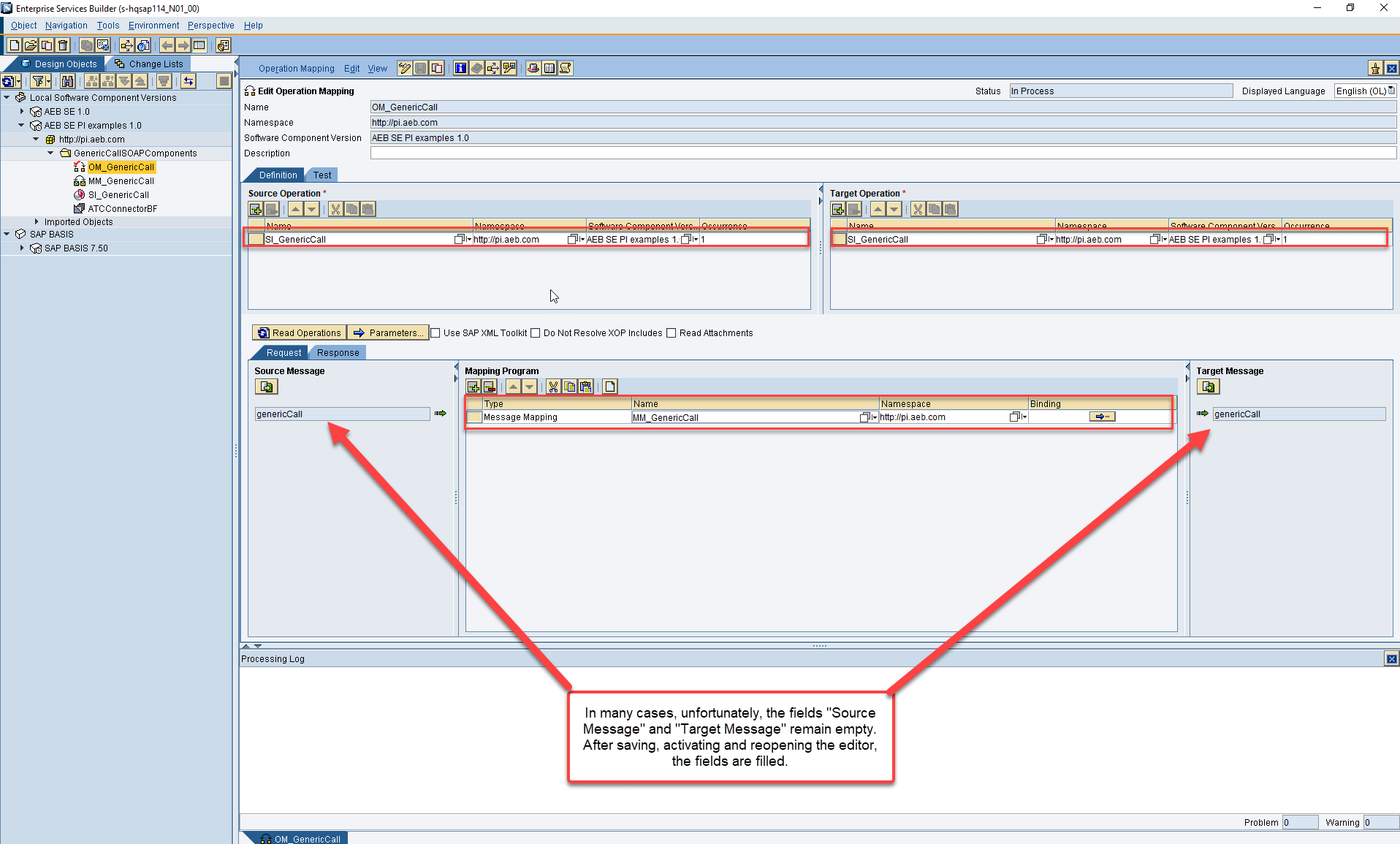Image resolution: width=1400 pixels, height=844 pixels.
Task: Check Do Not Resolve XOP Includes
Action: click(536, 332)
